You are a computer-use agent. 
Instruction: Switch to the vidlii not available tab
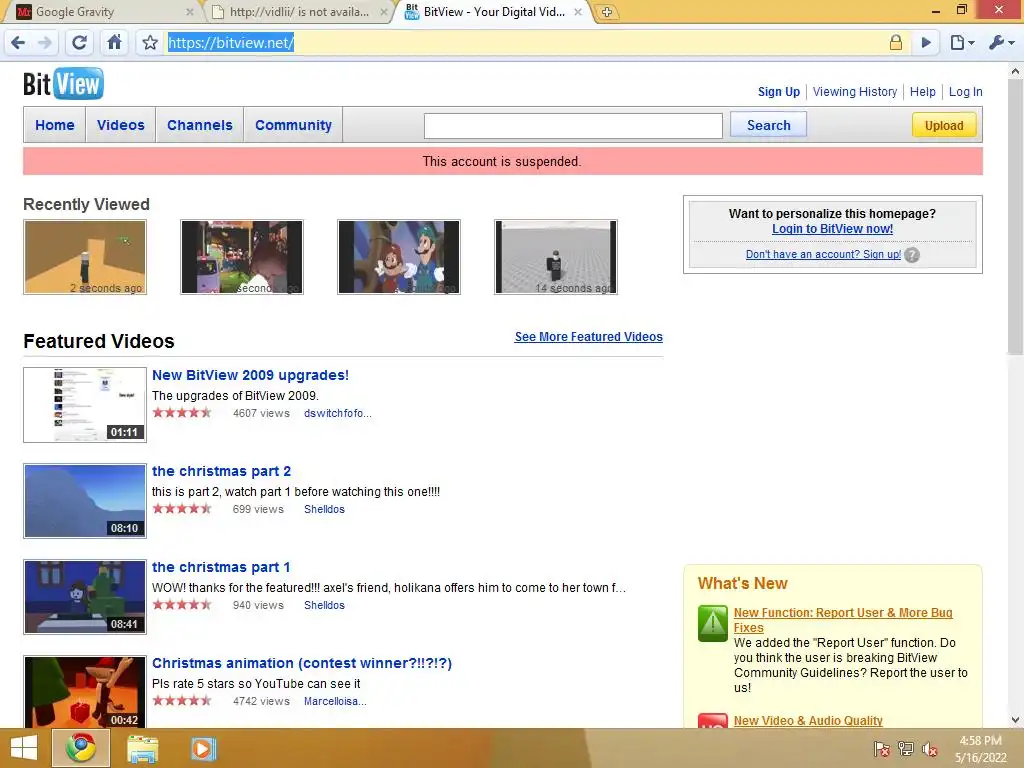(x=299, y=12)
